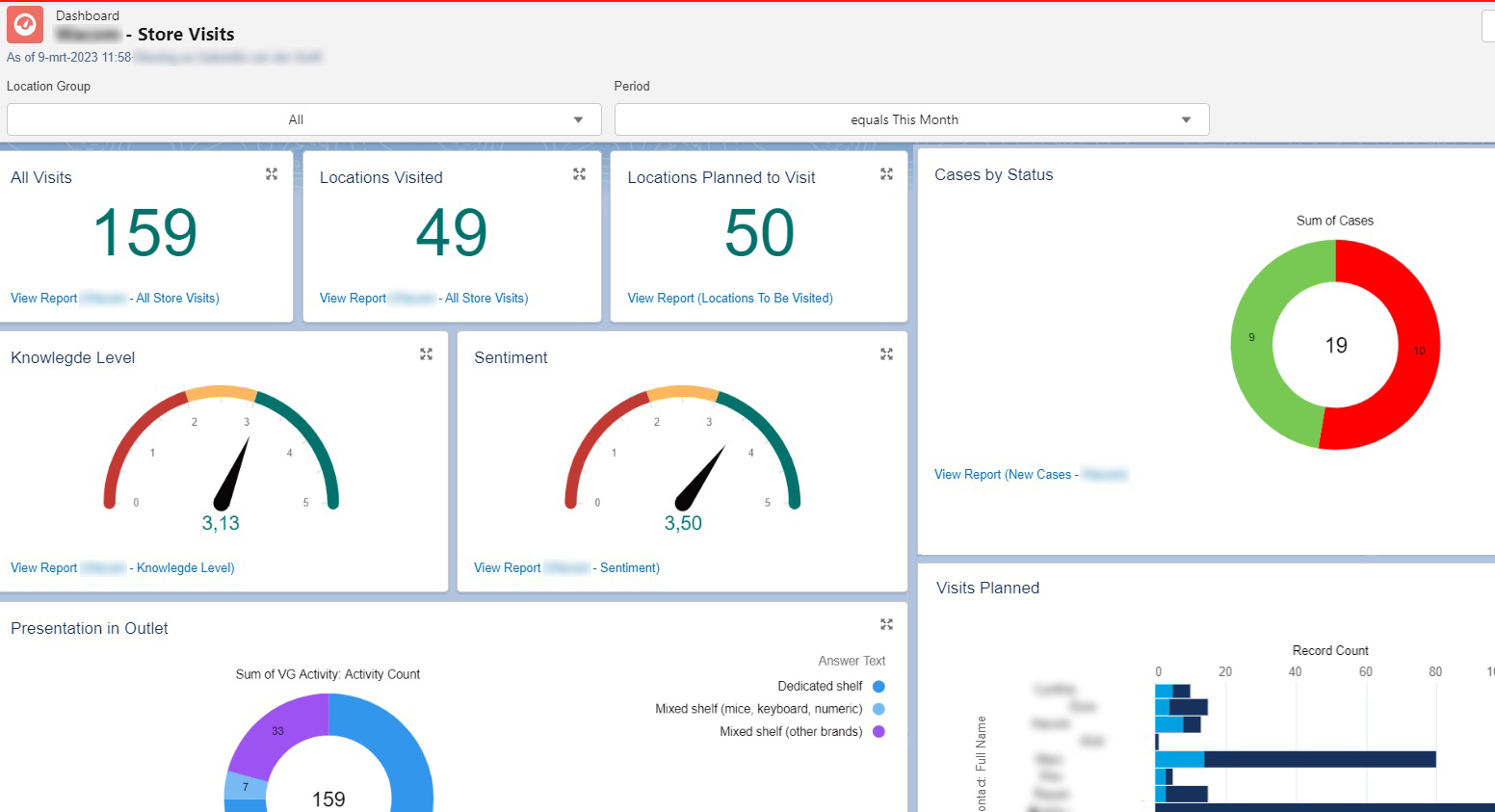The image size is (1495, 812).
Task: Expand the All Visits widget
Action: 272,174
